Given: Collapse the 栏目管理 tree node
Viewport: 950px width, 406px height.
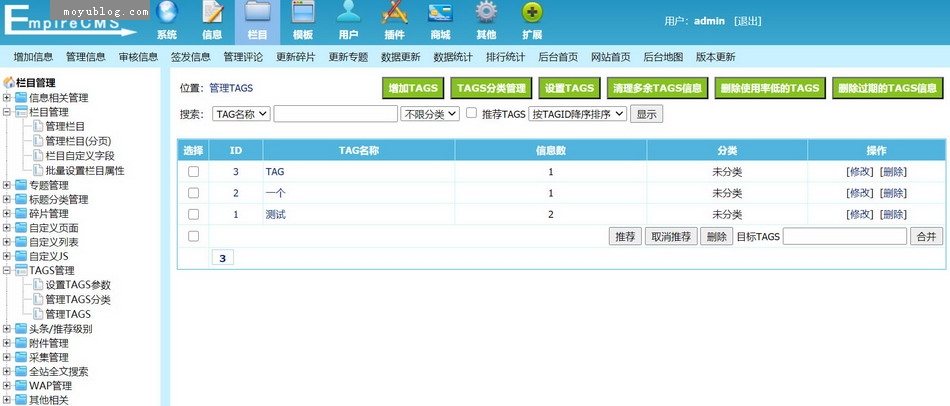Looking at the screenshot, I should point(7,112).
